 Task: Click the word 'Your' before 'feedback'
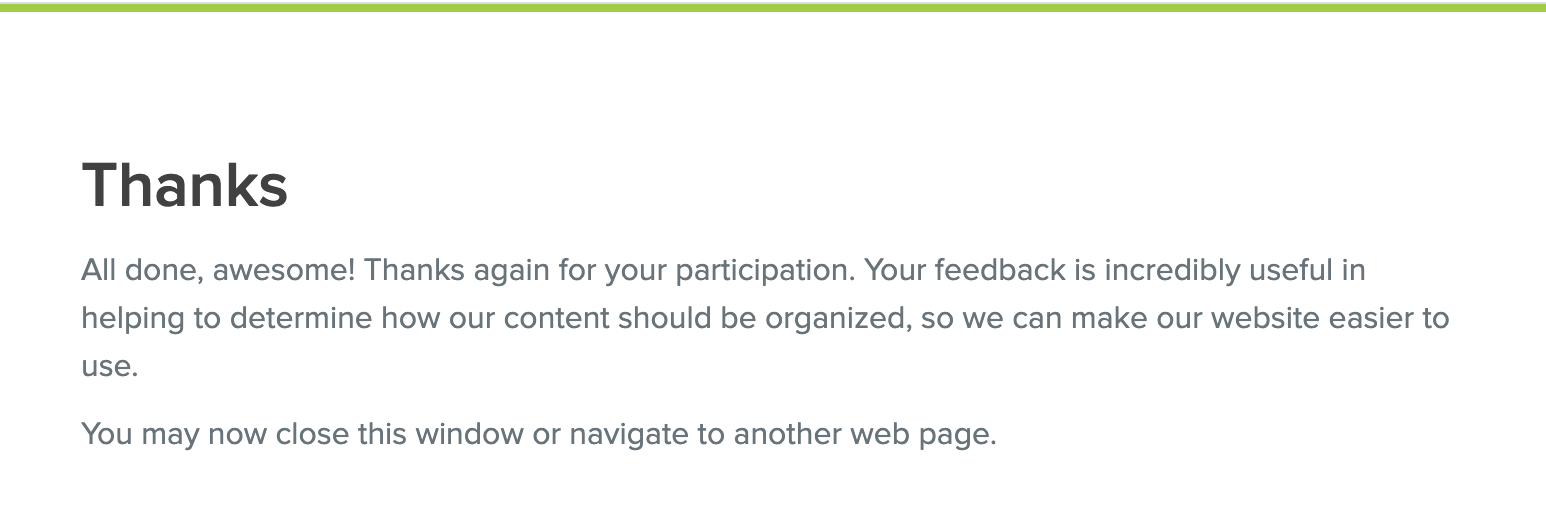coord(896,271)
